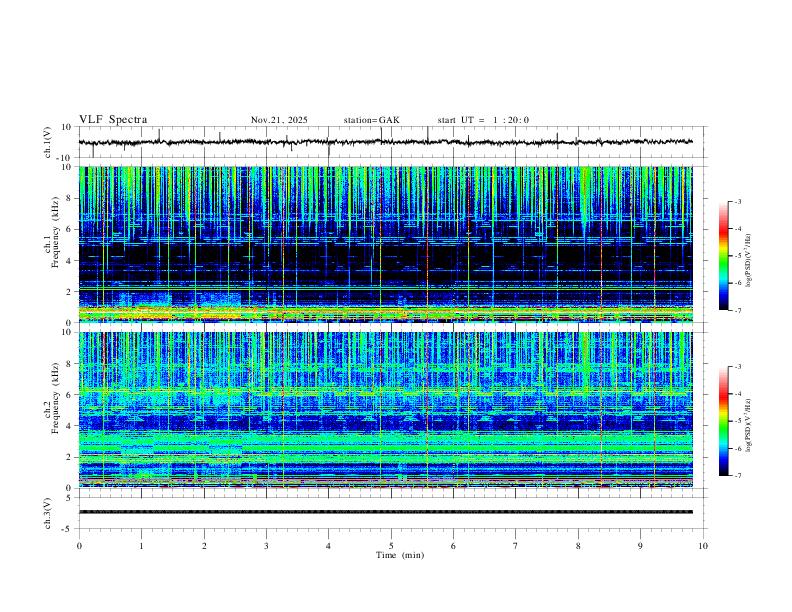Click the 'ch.3(V)' axis label
Screen dimensions: 792x612
coord(48,513)
